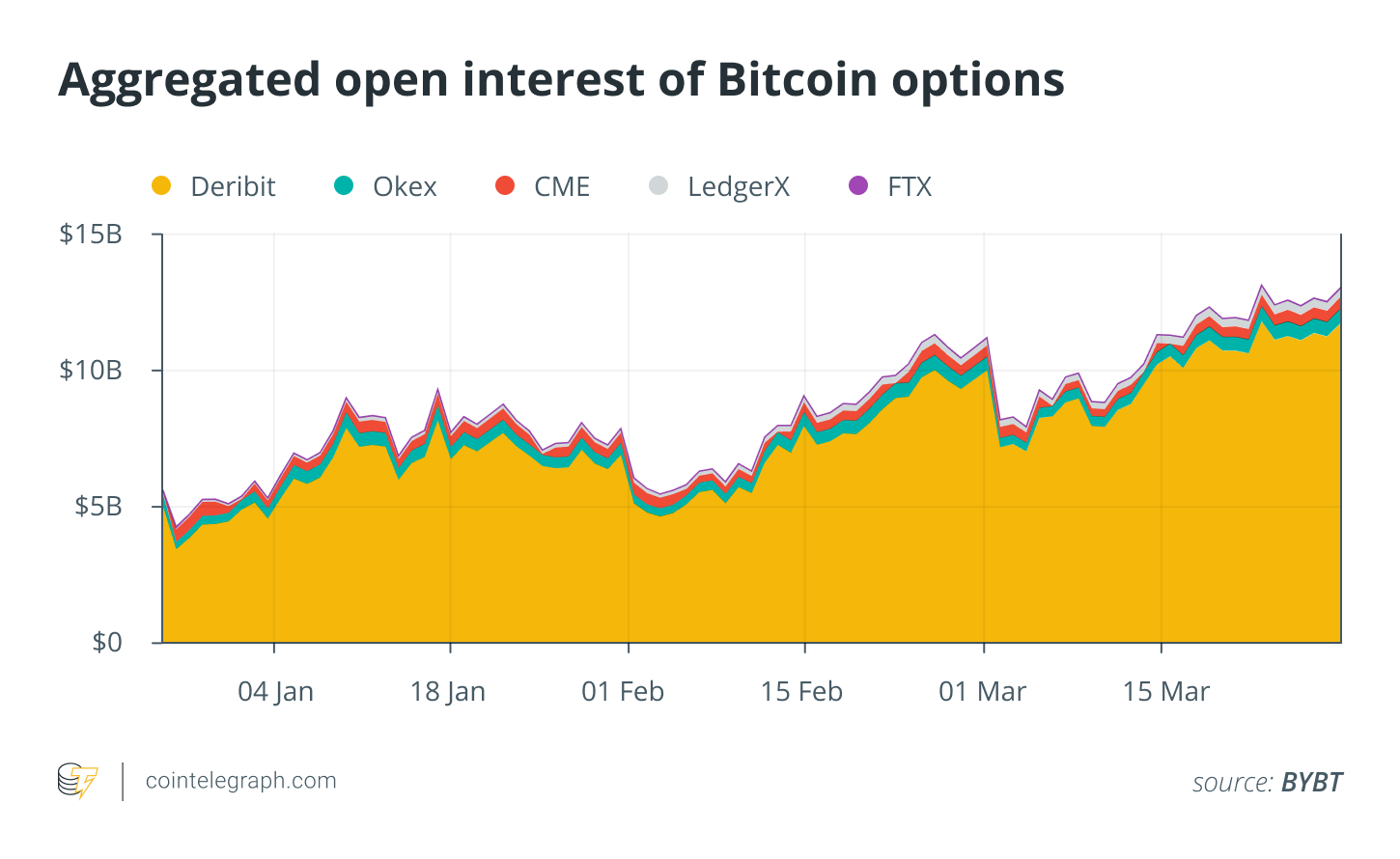The image size is (1400, 859).
Task: Click the 15 Mar axis label
Action: 1165,691
